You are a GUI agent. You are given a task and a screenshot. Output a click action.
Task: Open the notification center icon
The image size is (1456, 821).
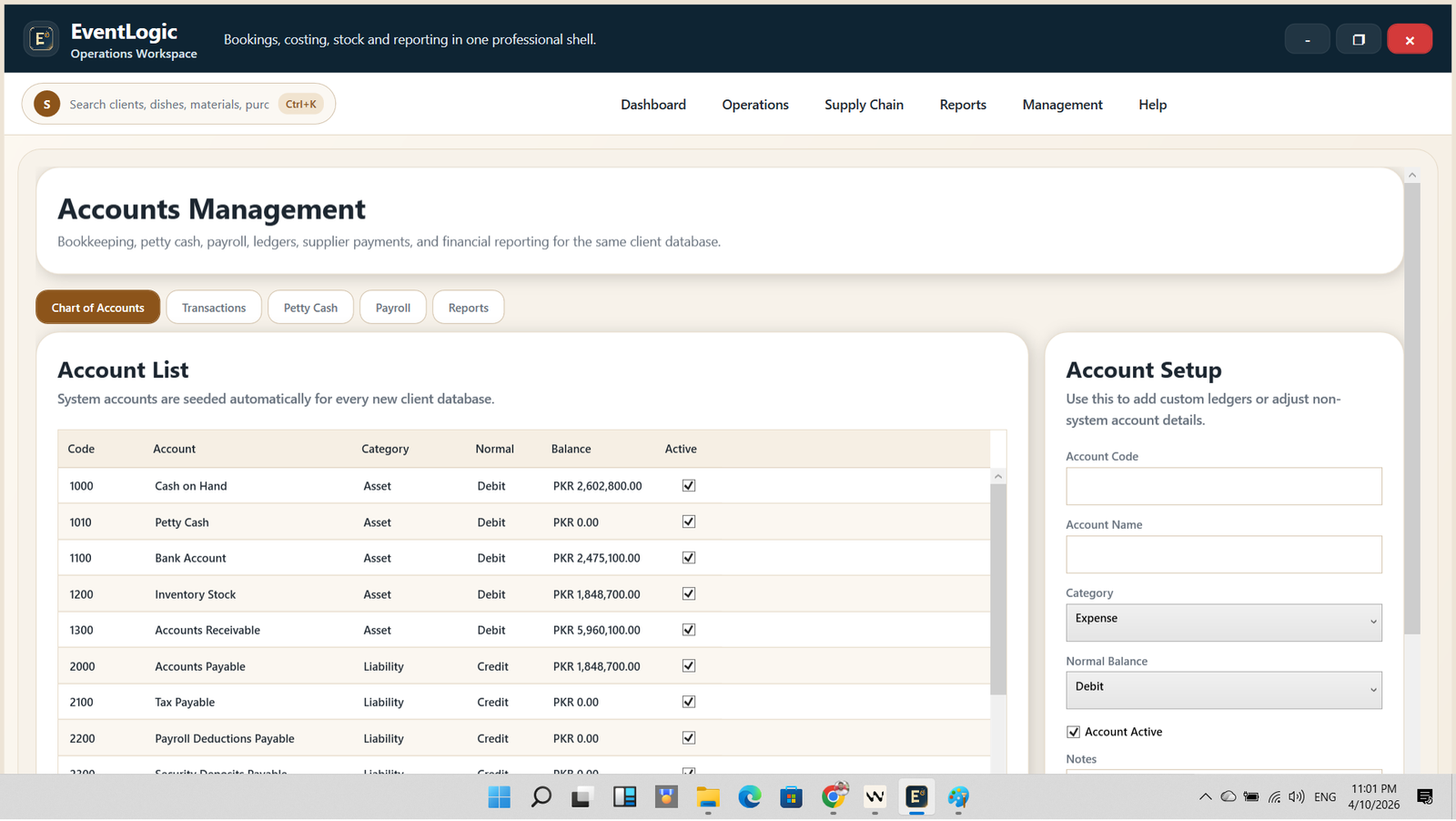click(1425, 797)
